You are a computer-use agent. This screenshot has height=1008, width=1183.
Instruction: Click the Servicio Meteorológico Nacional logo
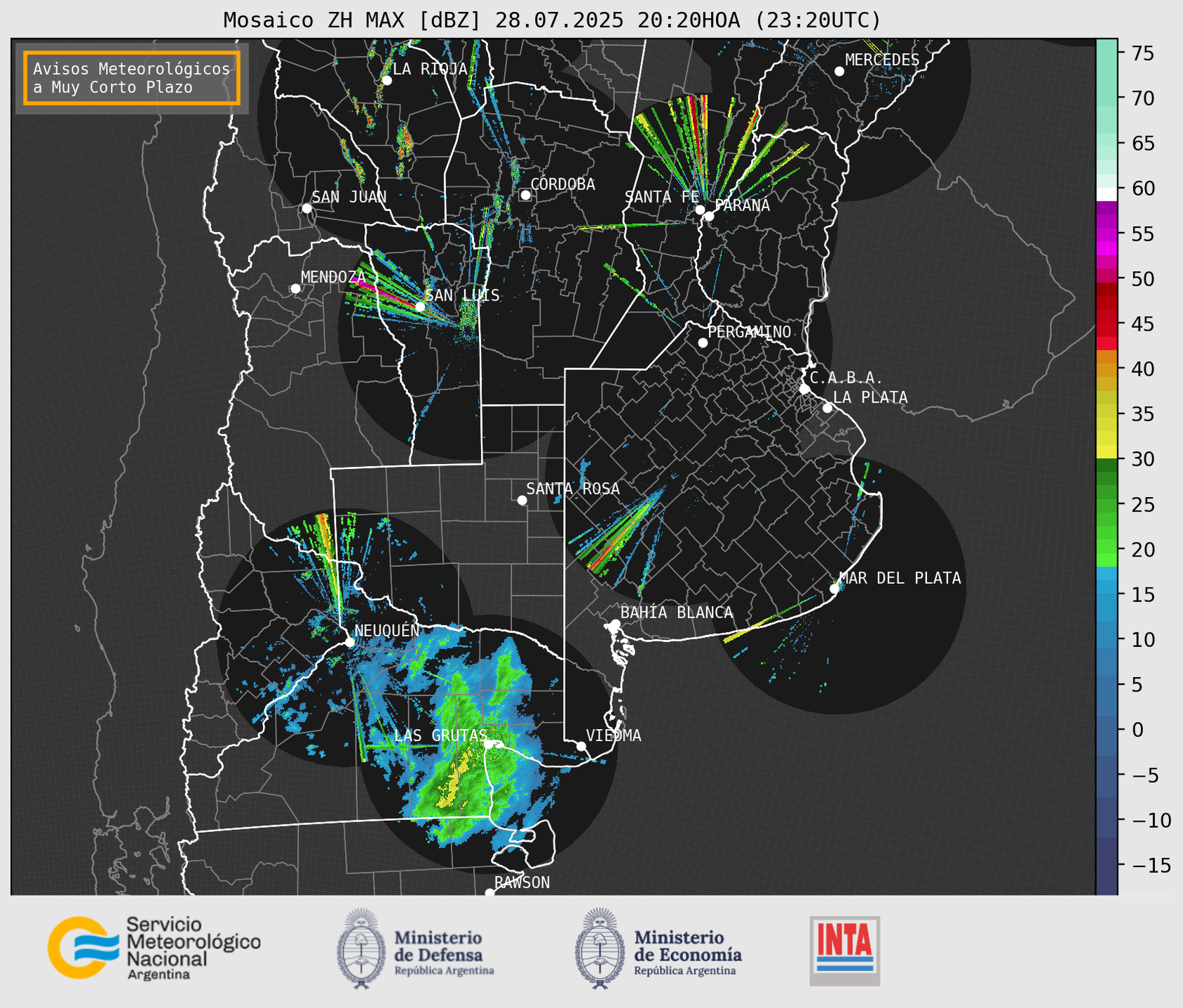(154, 948)
